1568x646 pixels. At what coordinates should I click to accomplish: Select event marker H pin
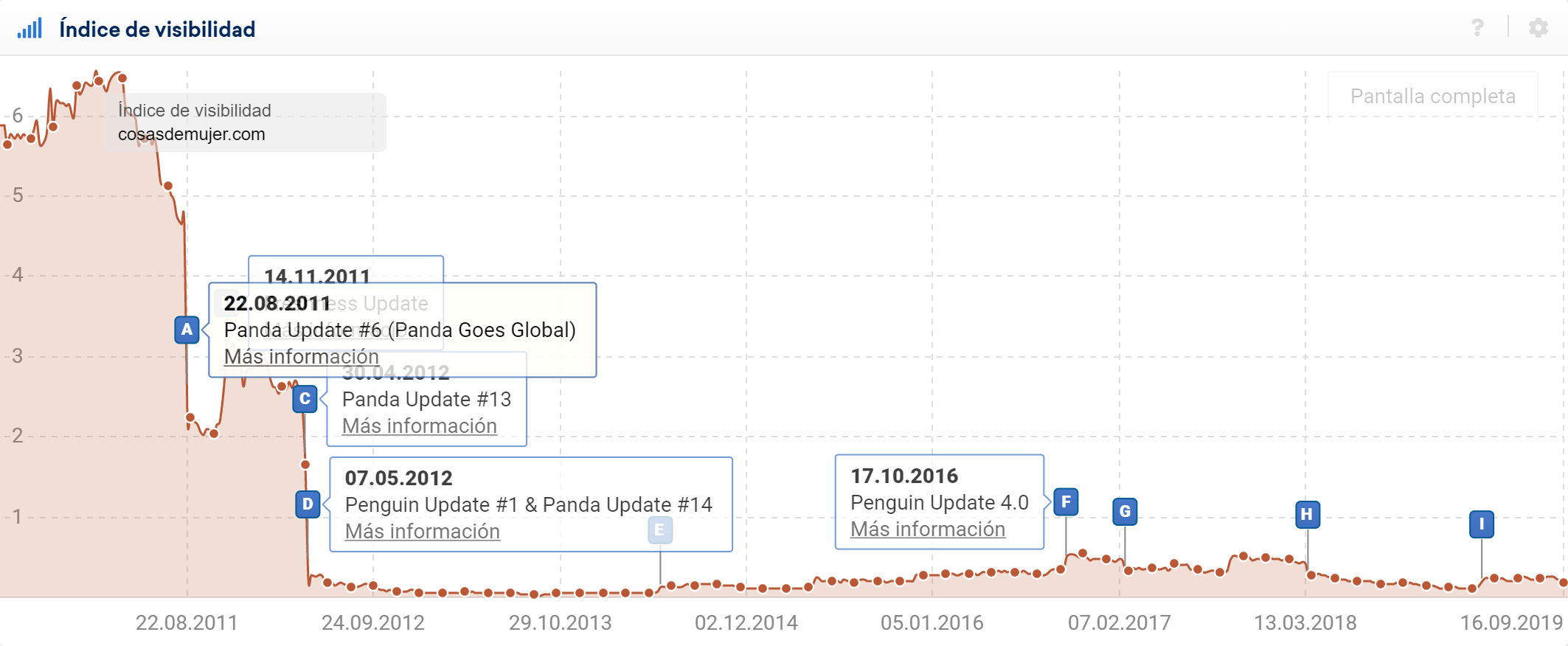click(x=1307, y=514)
